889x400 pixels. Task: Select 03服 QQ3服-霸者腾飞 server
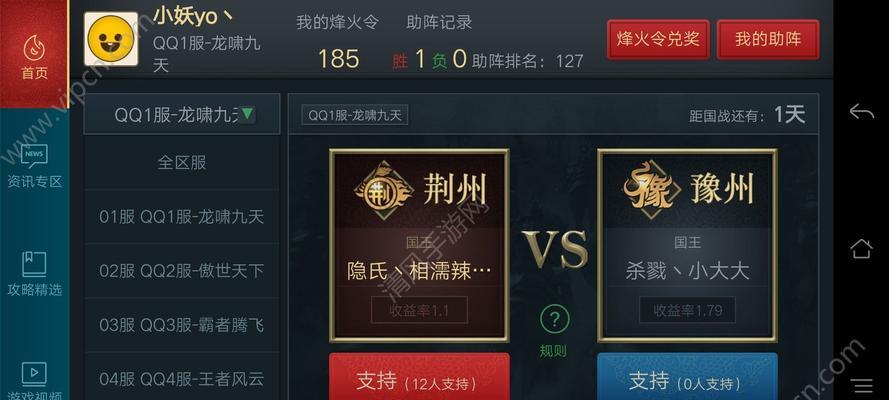pos(182,325)
